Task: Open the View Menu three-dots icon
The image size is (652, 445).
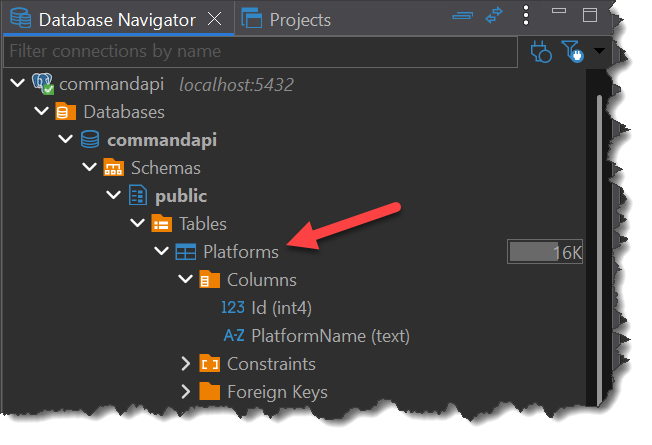Action: pos(526,16)
